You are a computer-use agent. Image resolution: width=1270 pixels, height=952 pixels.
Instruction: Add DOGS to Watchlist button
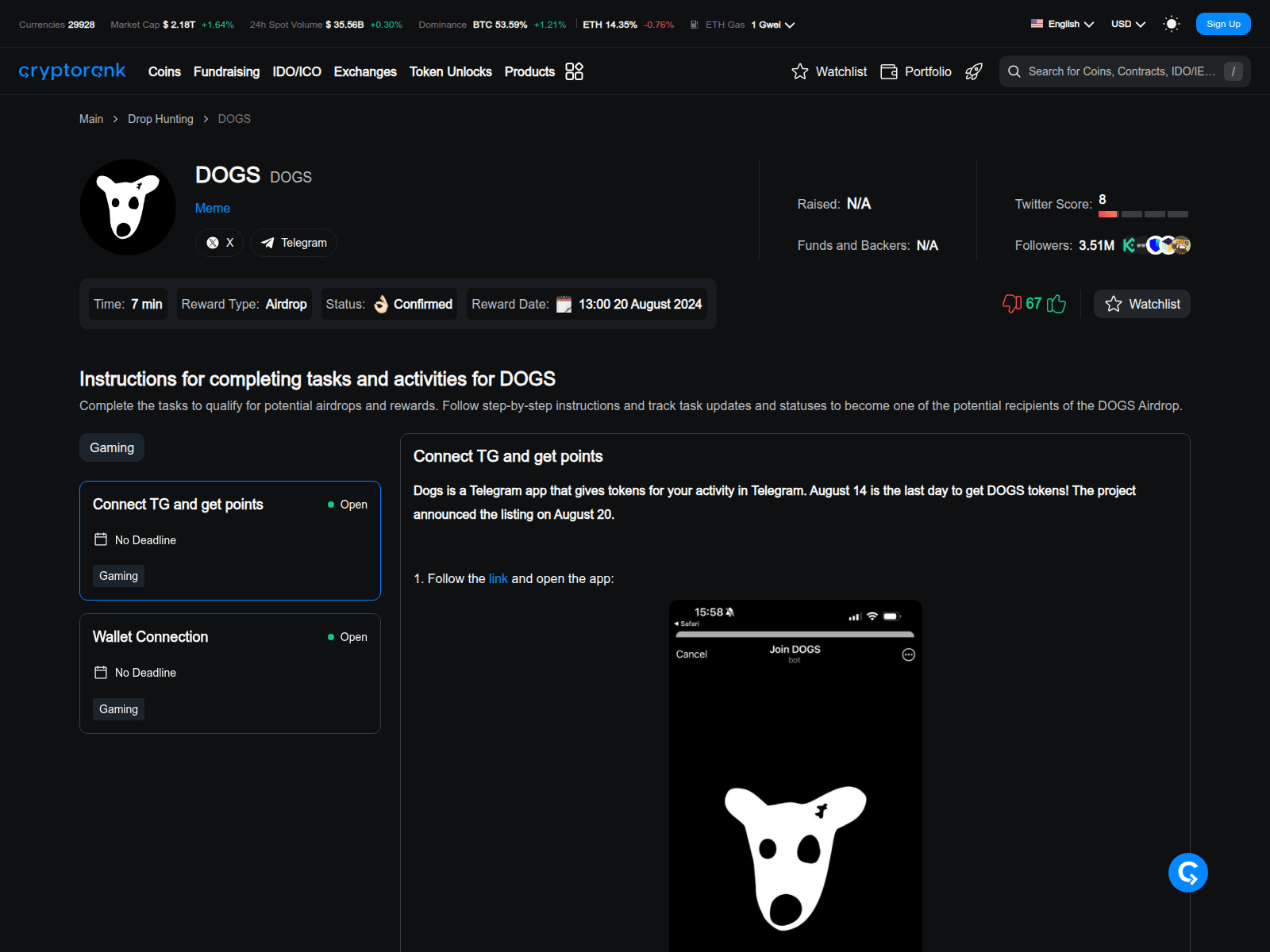(x=1142, y=304)
